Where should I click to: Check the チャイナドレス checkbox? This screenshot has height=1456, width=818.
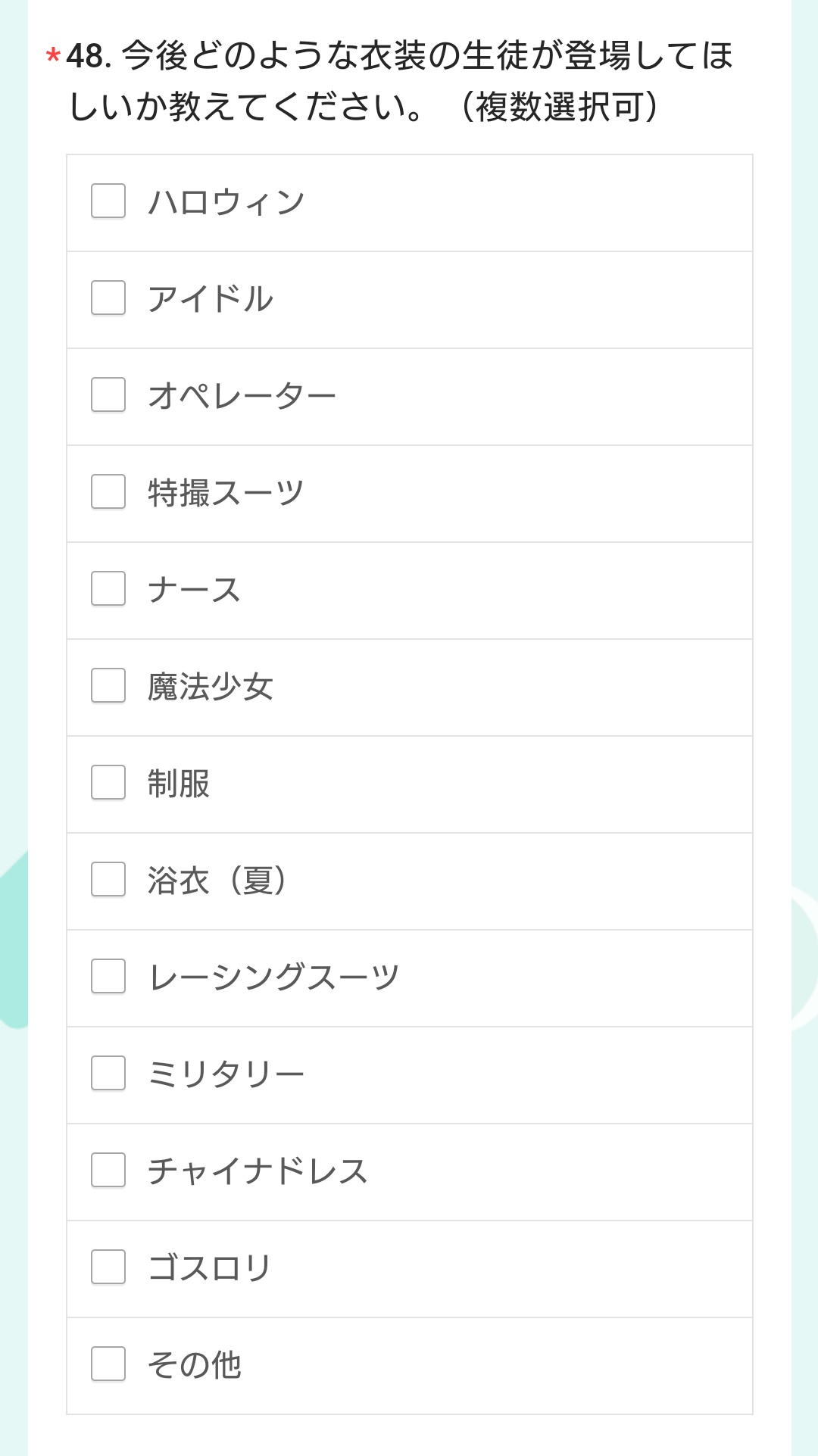[108, 1170]
